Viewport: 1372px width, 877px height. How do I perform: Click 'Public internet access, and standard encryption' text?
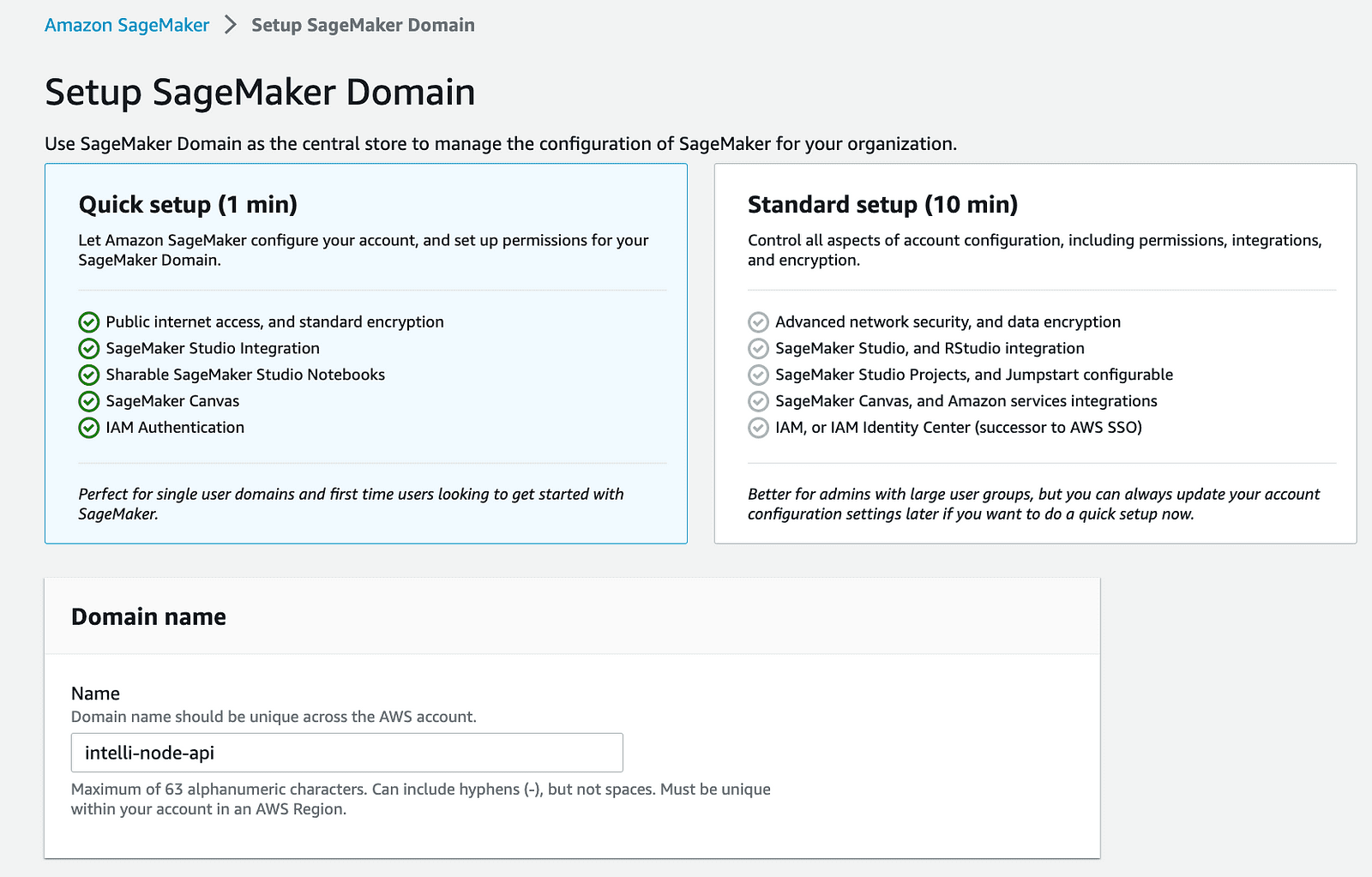pos(274,321)
